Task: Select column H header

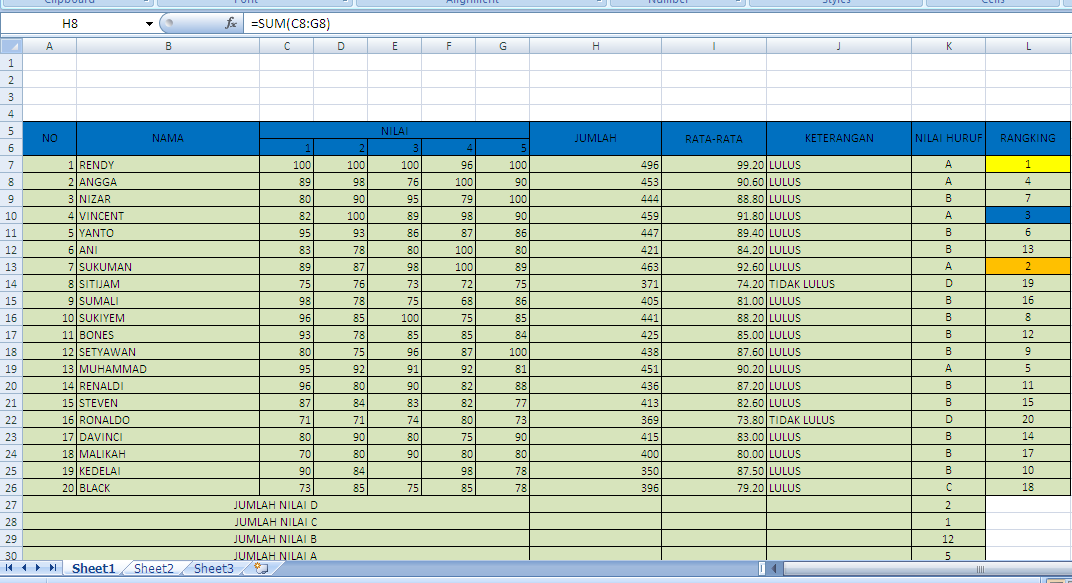Action: click(595, 46)
